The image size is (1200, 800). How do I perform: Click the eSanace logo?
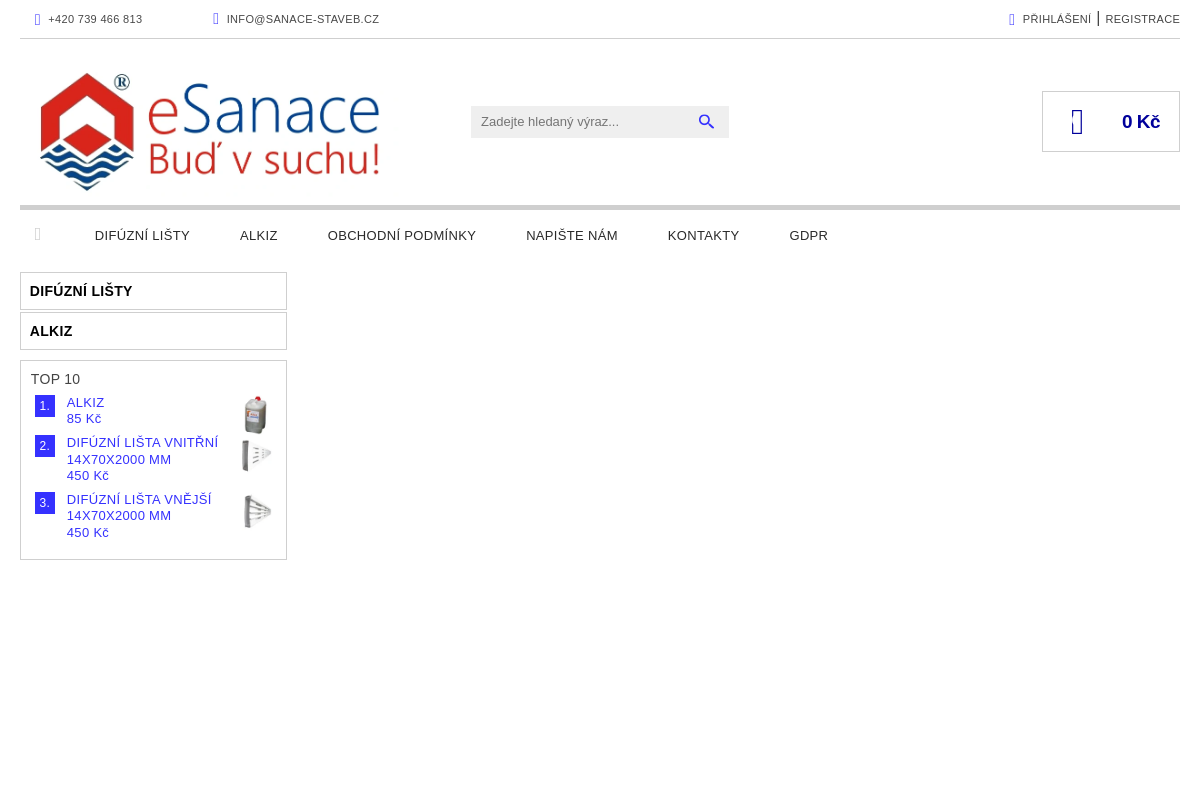(x=210, y=131)
